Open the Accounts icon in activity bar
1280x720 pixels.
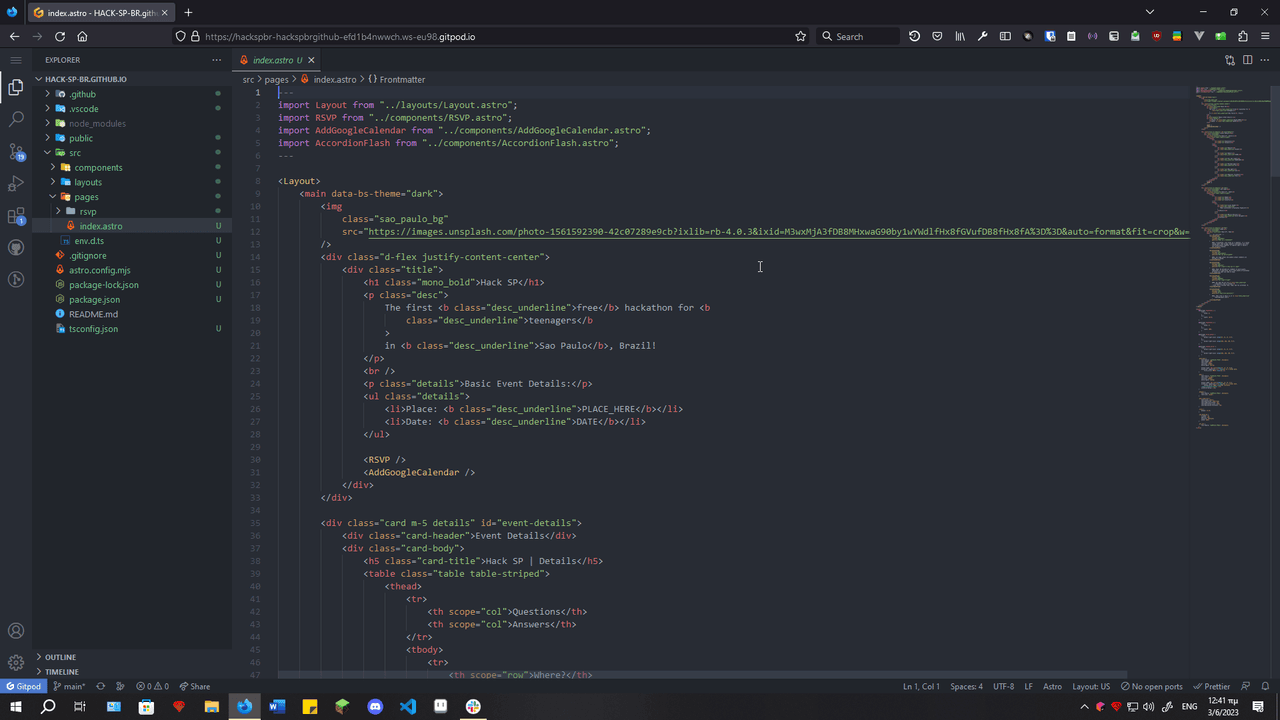[x=16, y=631]
